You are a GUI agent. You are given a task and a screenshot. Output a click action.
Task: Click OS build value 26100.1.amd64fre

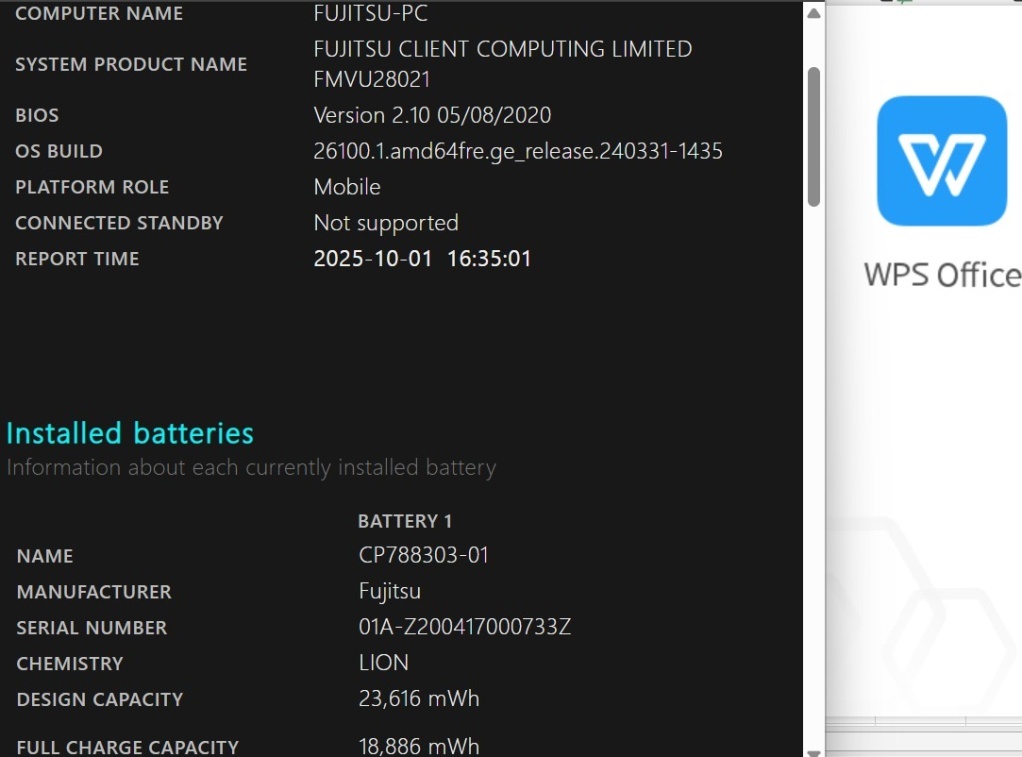click(x=518, y=151)
